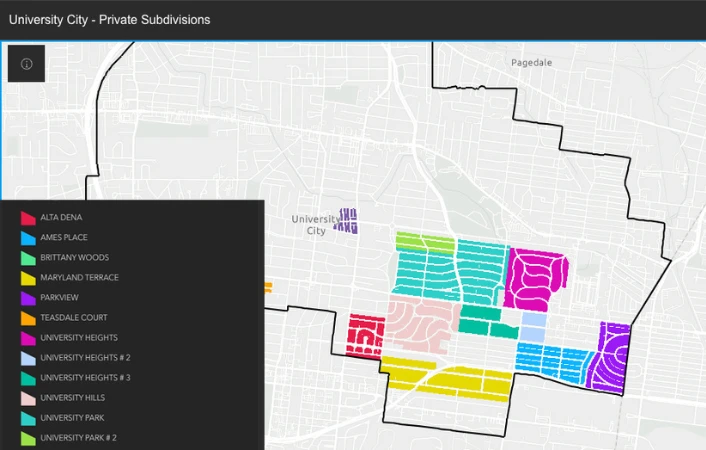The image size is (706, 450).
Task: Click the University Heights # 2 legend swatch
Action: (x=28, y=358)
